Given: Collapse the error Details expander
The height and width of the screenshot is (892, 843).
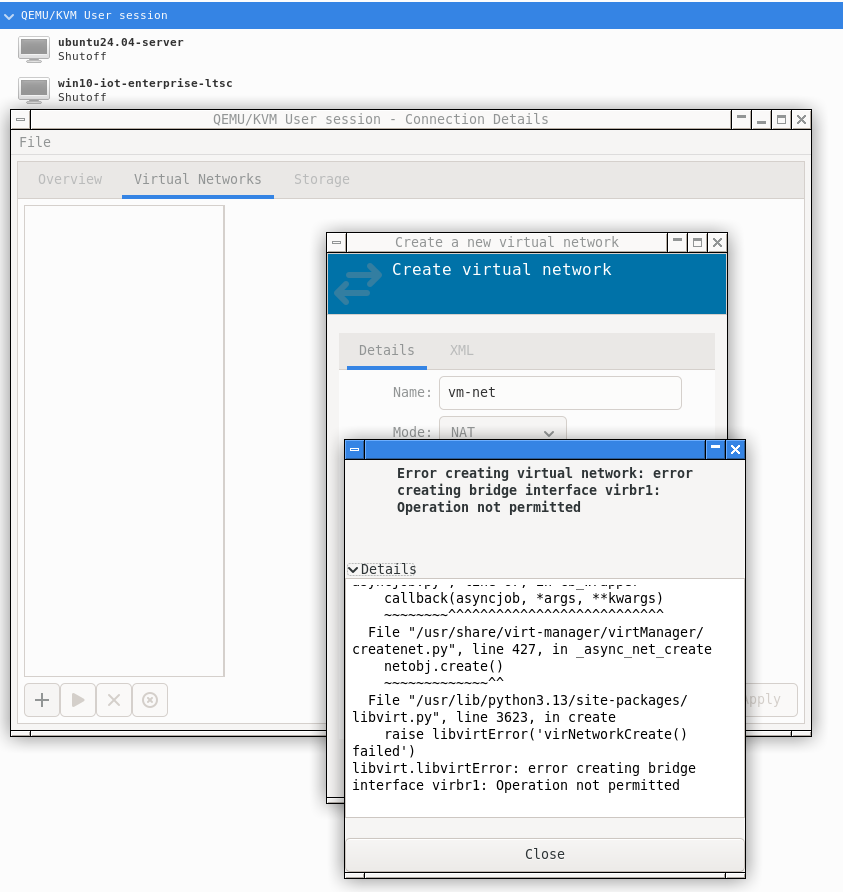Looking at the screenshot, I should point(382,569).
